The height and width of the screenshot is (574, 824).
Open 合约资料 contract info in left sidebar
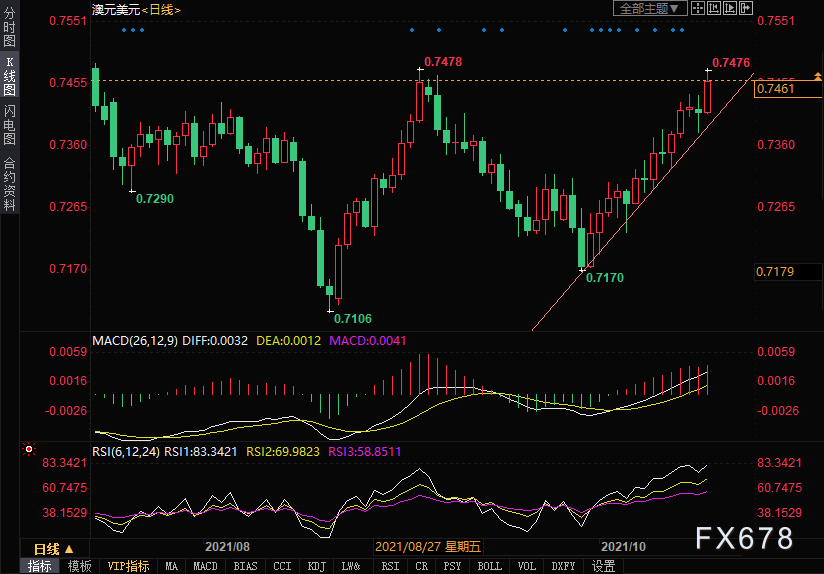pos(9,183)
